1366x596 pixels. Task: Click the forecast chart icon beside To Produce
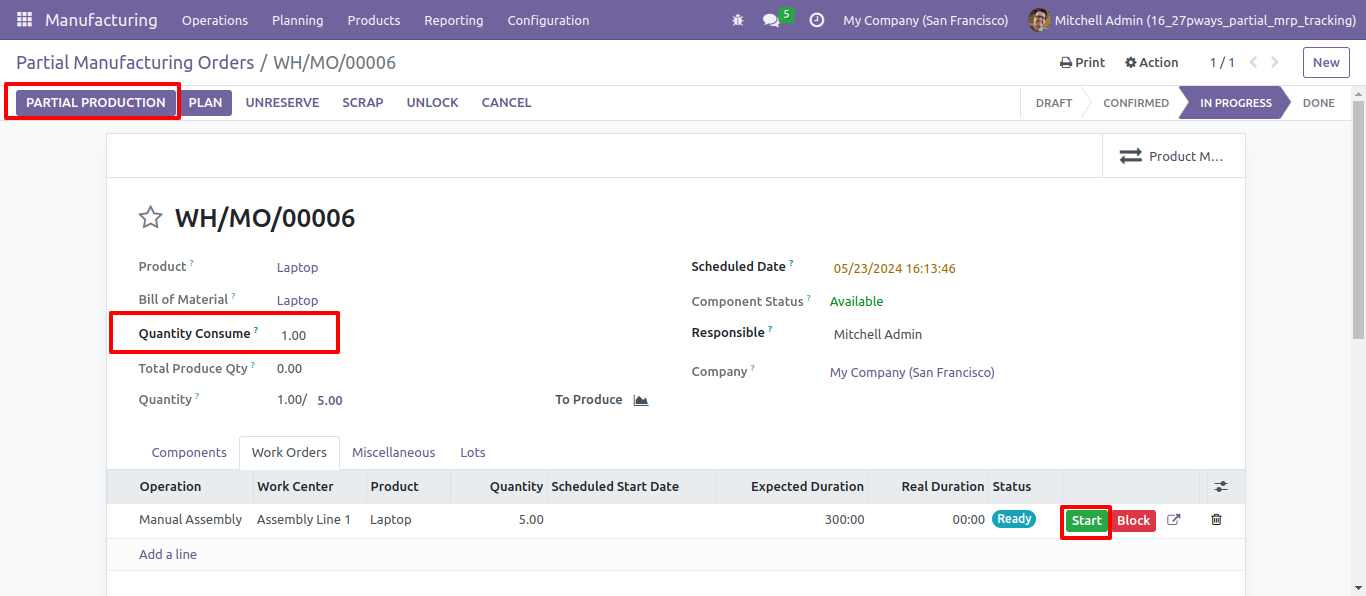pyautogui.click(x=641, y=400)
